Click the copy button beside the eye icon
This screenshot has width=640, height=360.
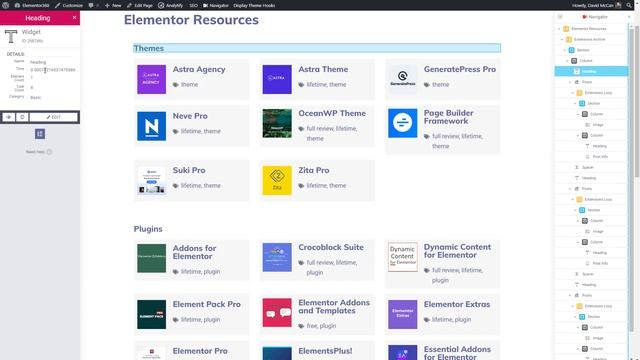(x=22, y=117)
